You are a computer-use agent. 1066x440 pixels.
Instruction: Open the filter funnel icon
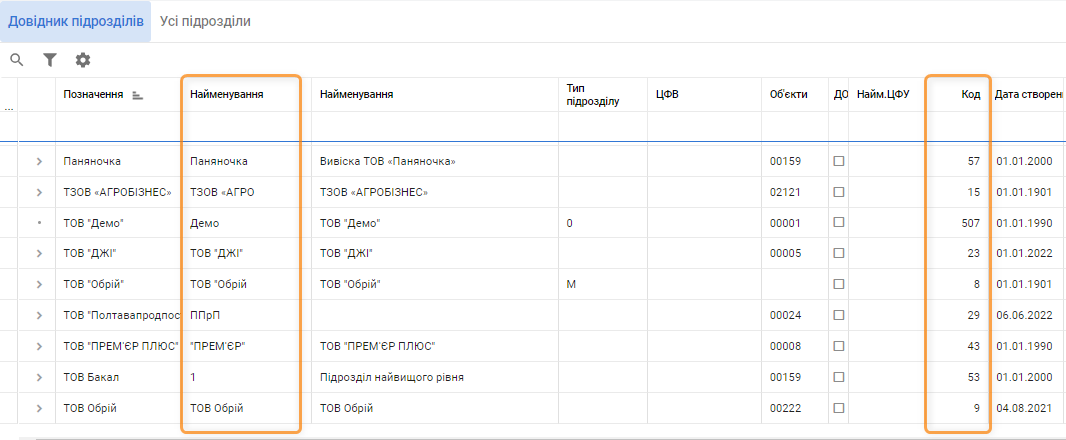[49, 60]
